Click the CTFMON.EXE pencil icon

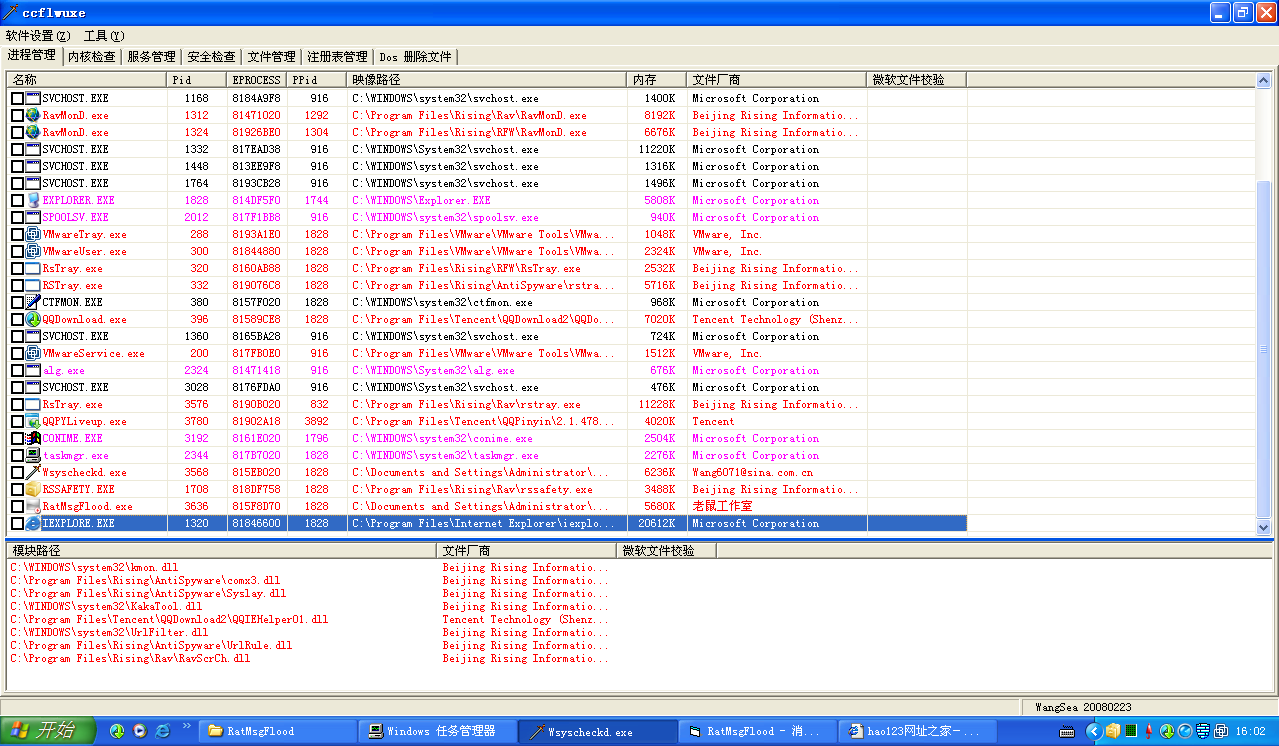[33, 302]
